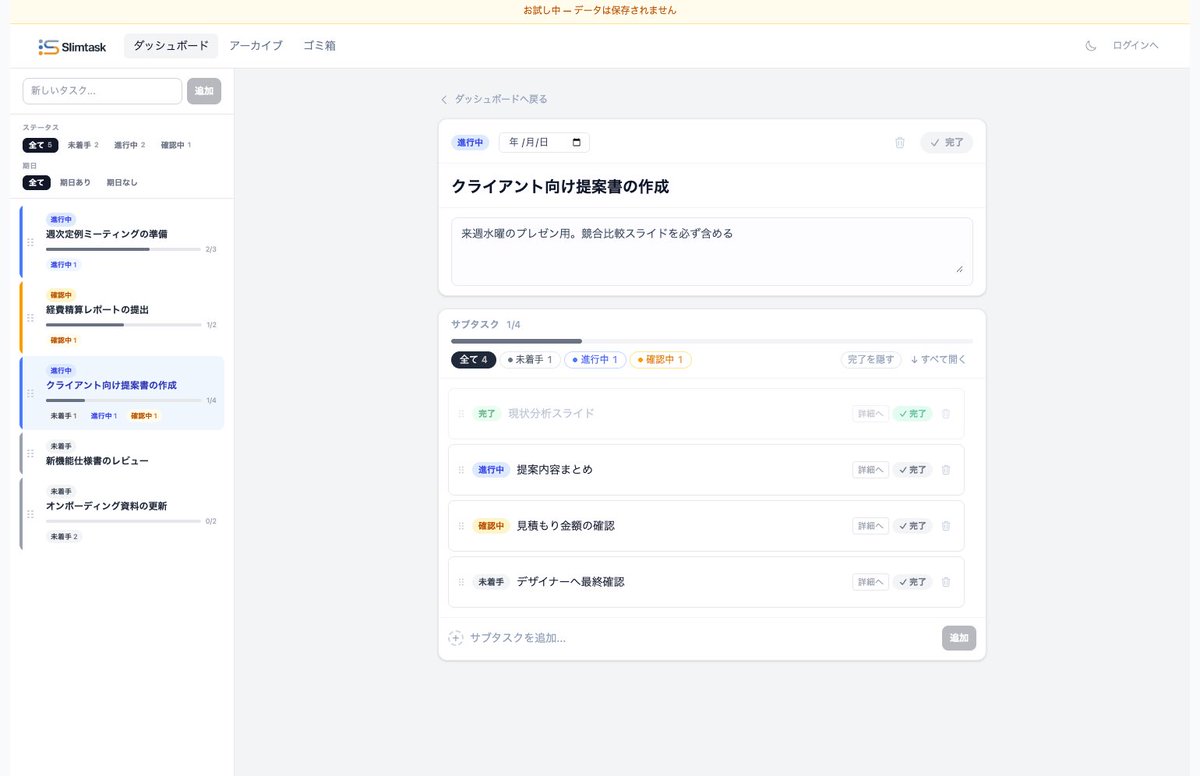Click the trash icon for デザイナーへ最終確認
1200x776 pixels.
tap(945, 581)
